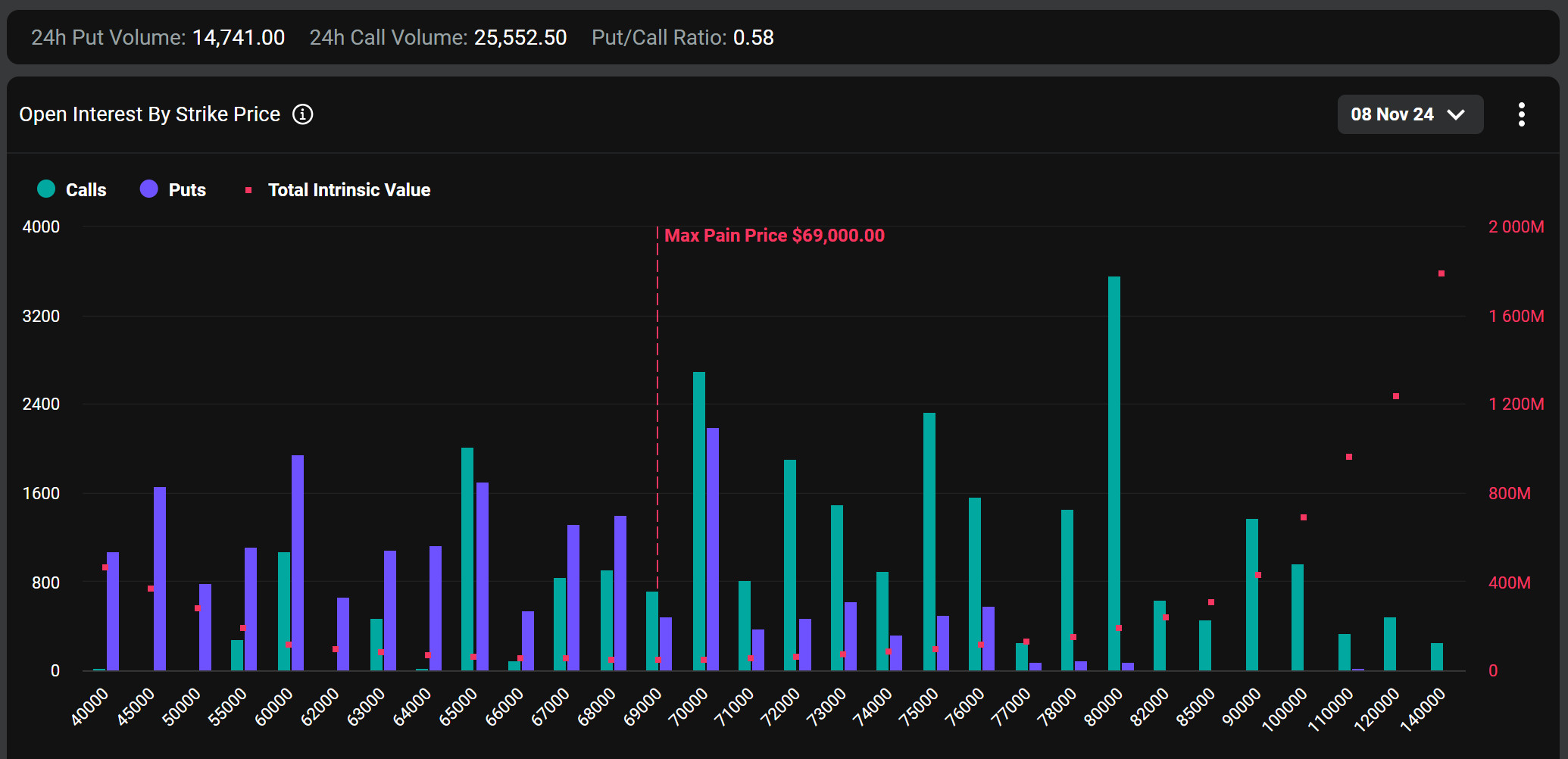Click the calls bar at 72000 strike
The image size is (1568, 759).
point(790,565)
